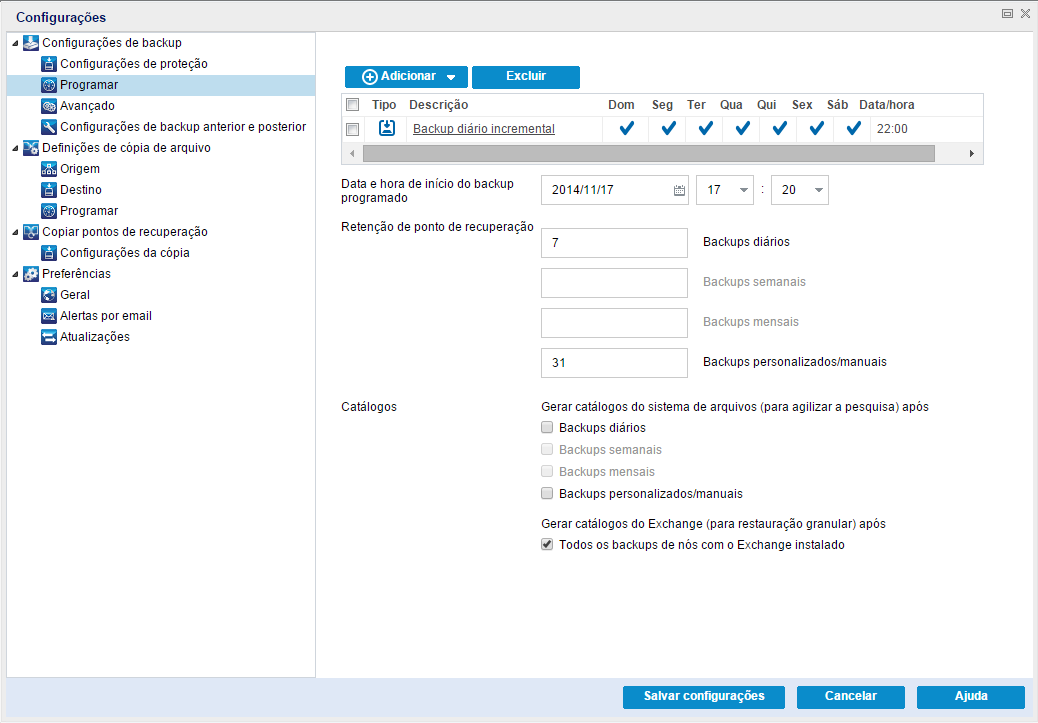Select Atualizações in the tree

pos(95,337)
